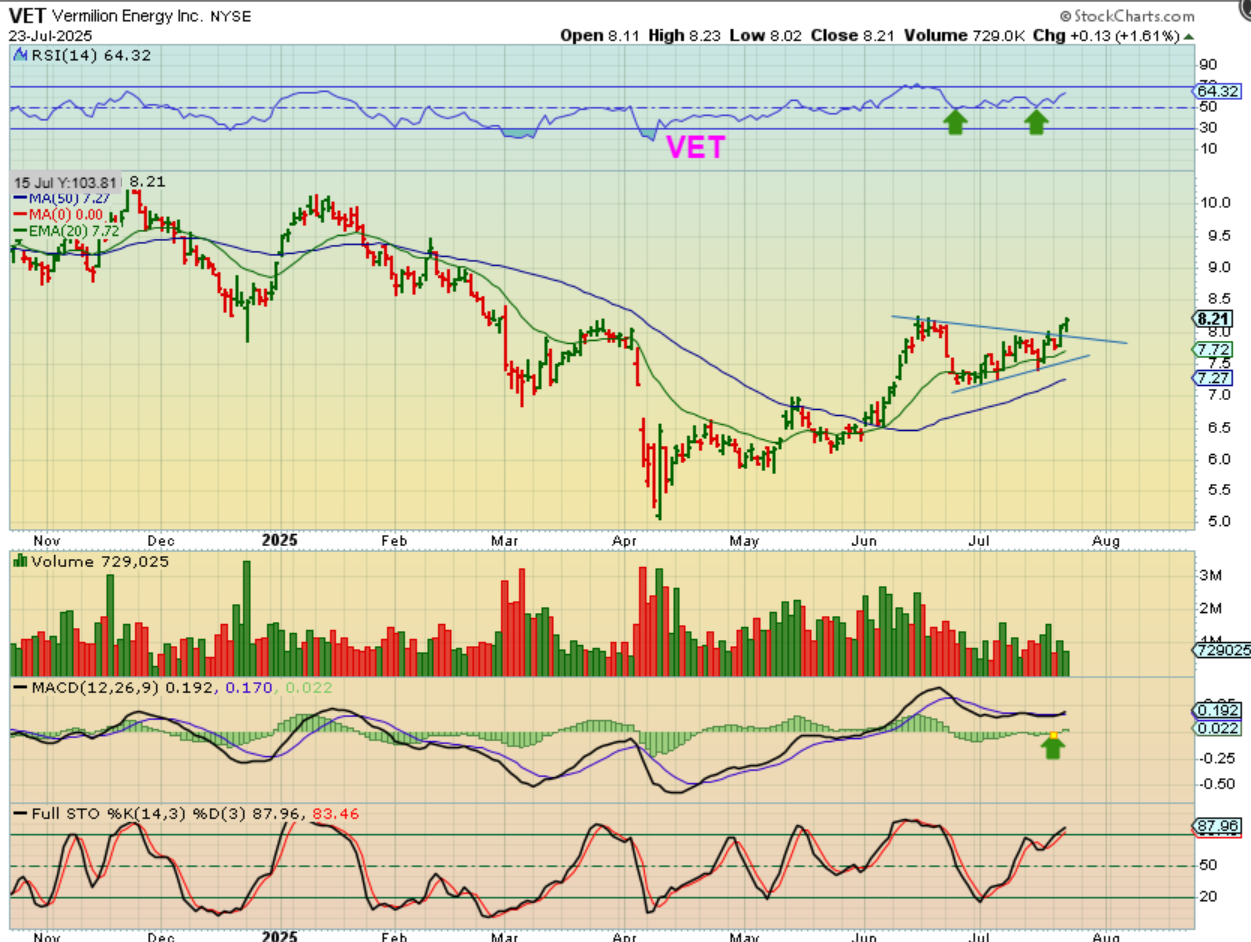Click the 0.192 MACD value tag
Viewport: 1251px width, 942px height.
(x=1219, y=710)
